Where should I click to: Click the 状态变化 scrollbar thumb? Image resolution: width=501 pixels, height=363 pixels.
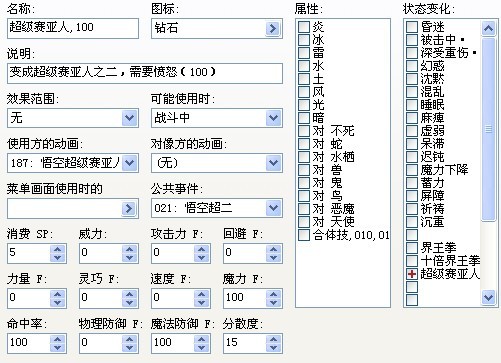tap(488, 129)
